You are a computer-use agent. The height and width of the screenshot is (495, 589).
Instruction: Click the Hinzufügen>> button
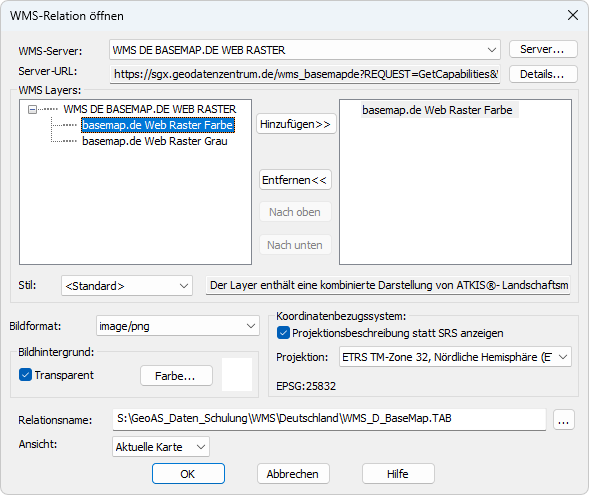point(296,124)
